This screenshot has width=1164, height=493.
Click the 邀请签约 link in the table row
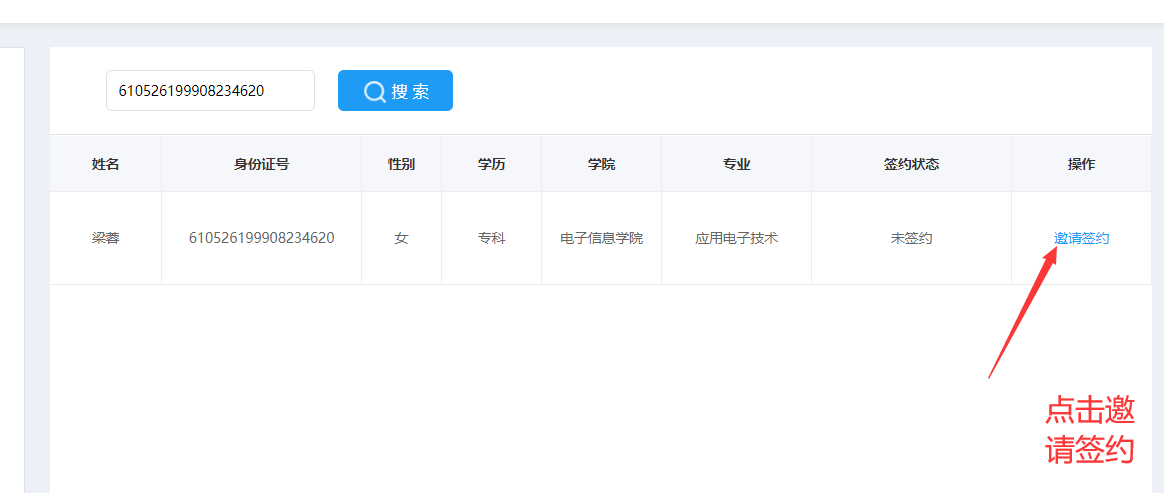click(x=1081, y=239)
